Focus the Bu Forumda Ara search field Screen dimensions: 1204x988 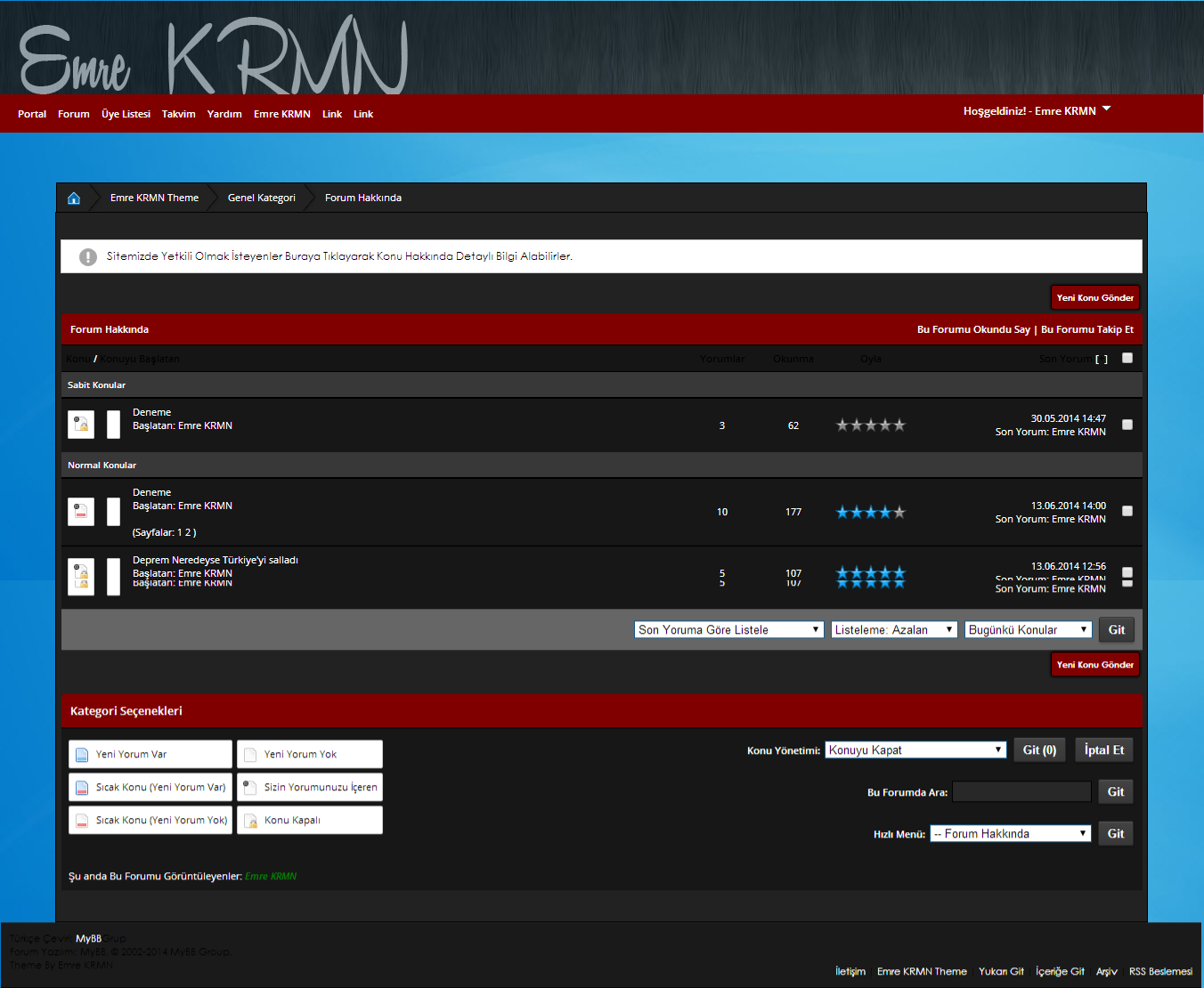(x=1021, y=792)
